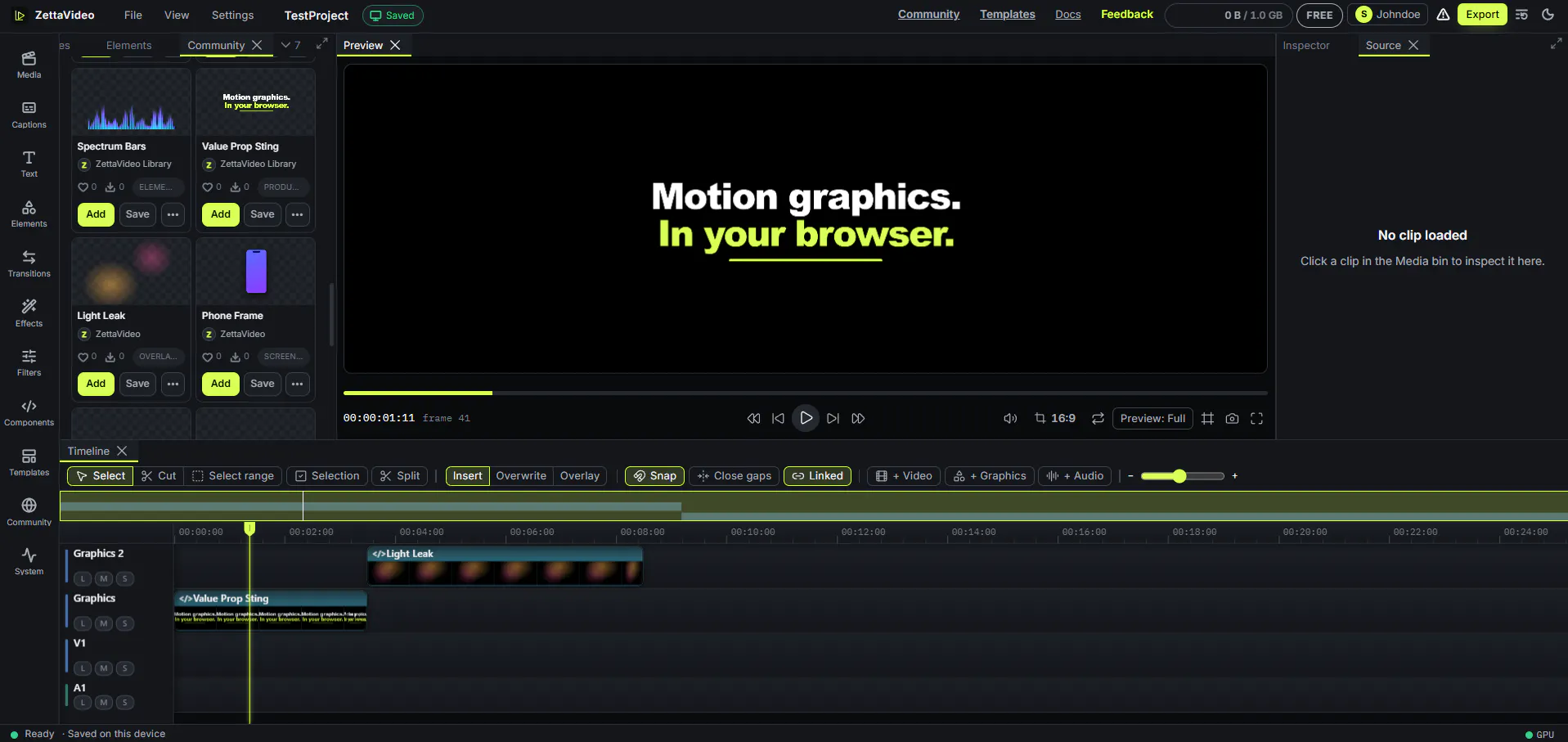This screenshot has height=742, width=1568.
Task: Capture a snapshot with camera icon
Action: [x=1232, y=418]
